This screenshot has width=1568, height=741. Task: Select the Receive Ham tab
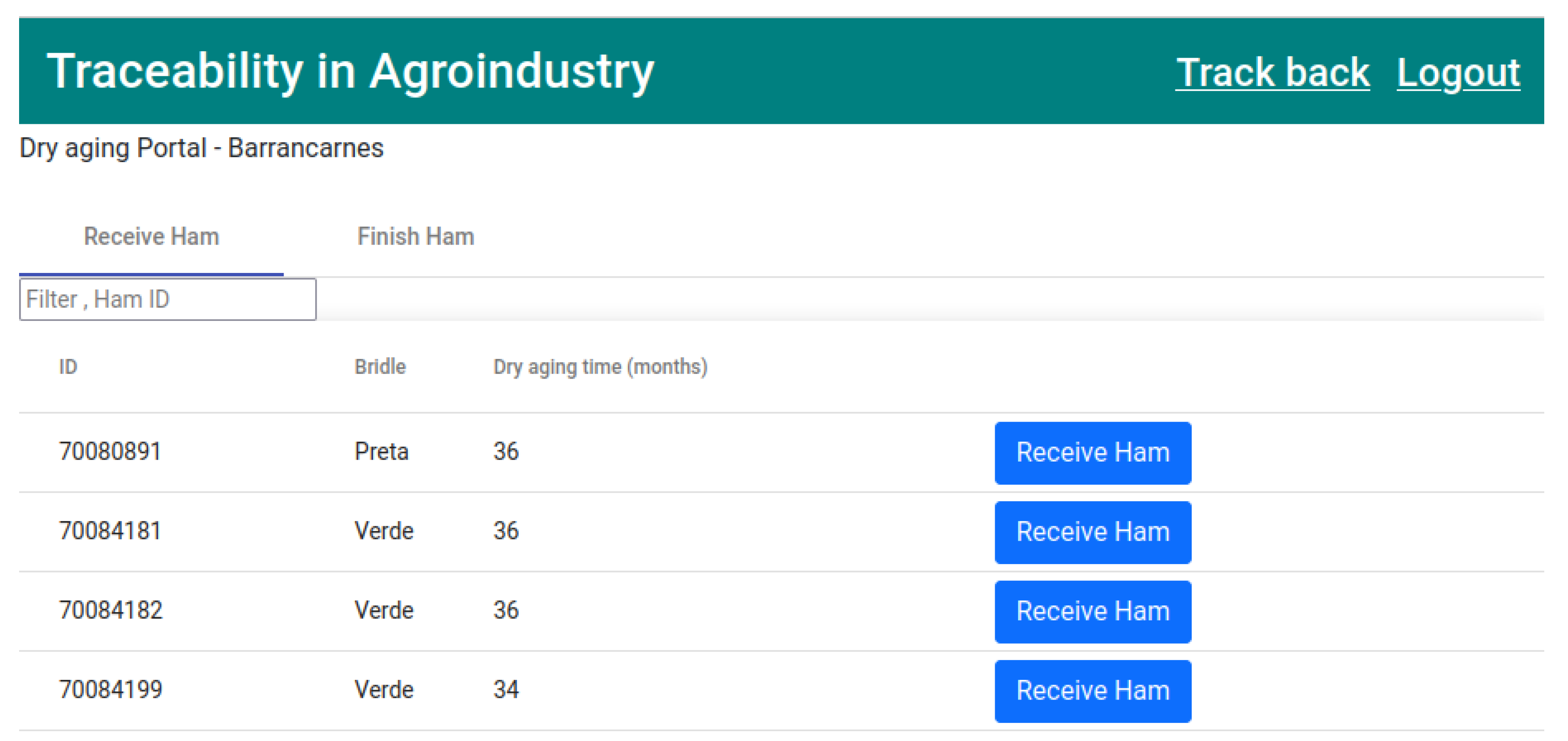point(151,236)
